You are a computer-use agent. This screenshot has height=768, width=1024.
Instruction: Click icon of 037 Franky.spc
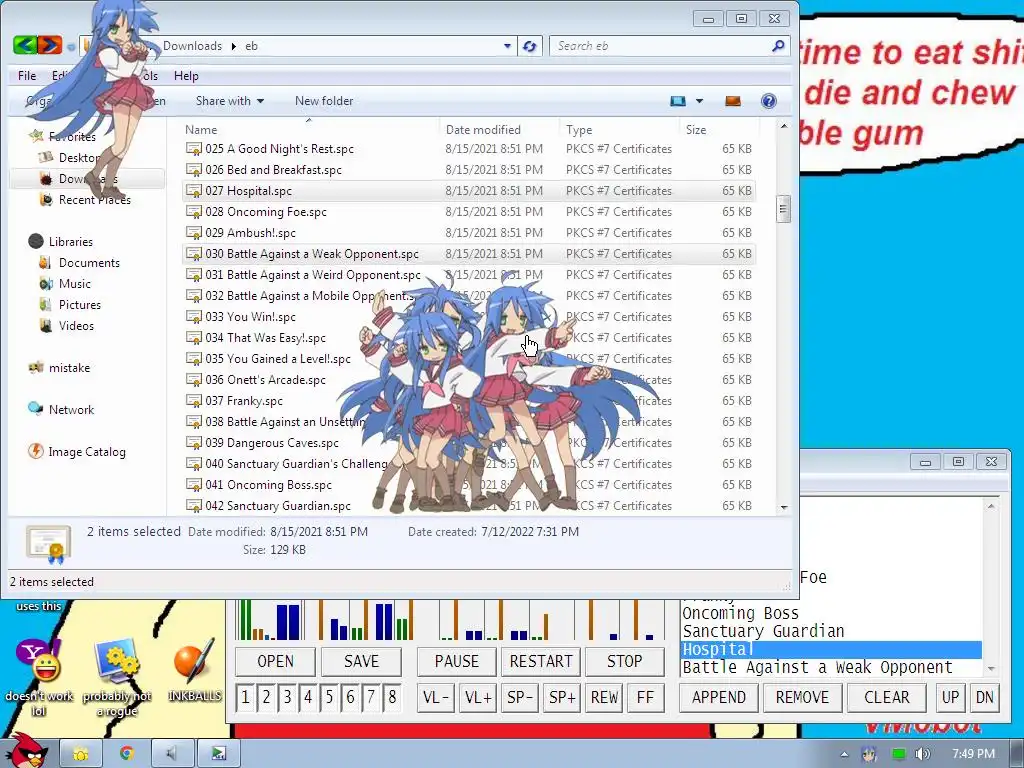pos(193,401)
